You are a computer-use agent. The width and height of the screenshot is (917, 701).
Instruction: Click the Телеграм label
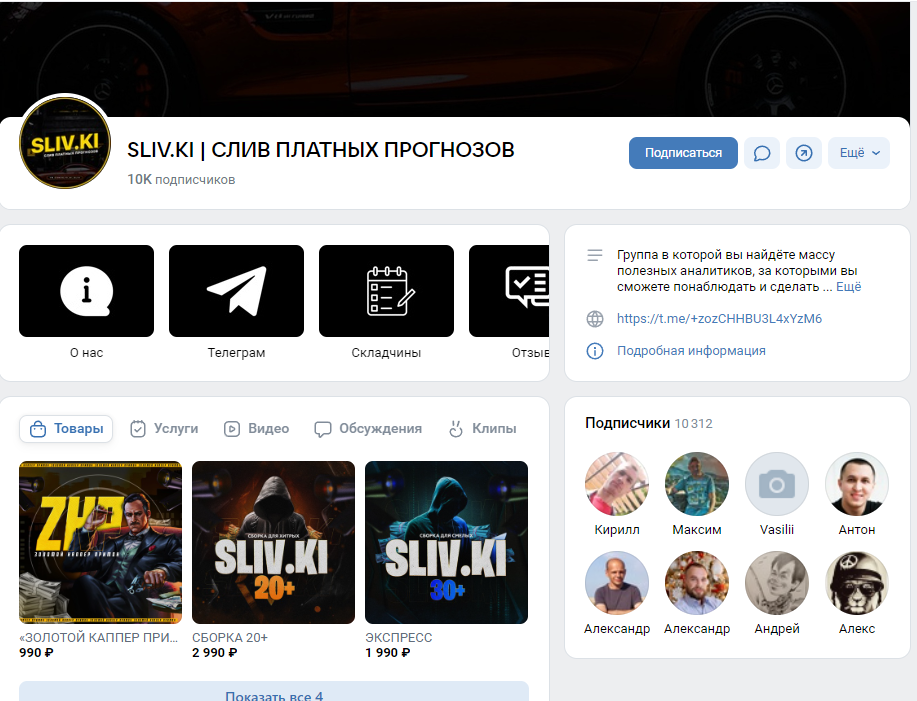pos(236,353)
